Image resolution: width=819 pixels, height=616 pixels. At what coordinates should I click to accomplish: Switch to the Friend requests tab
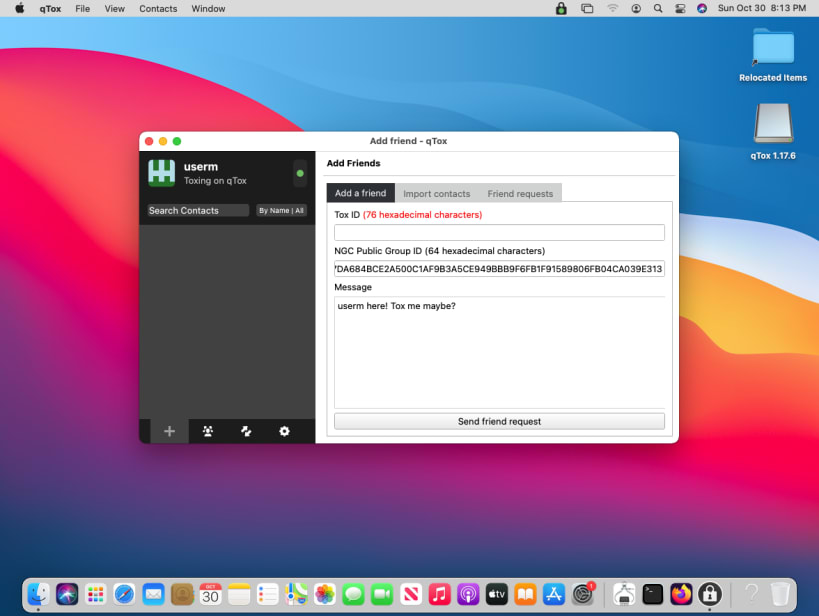tap(520, 193)
